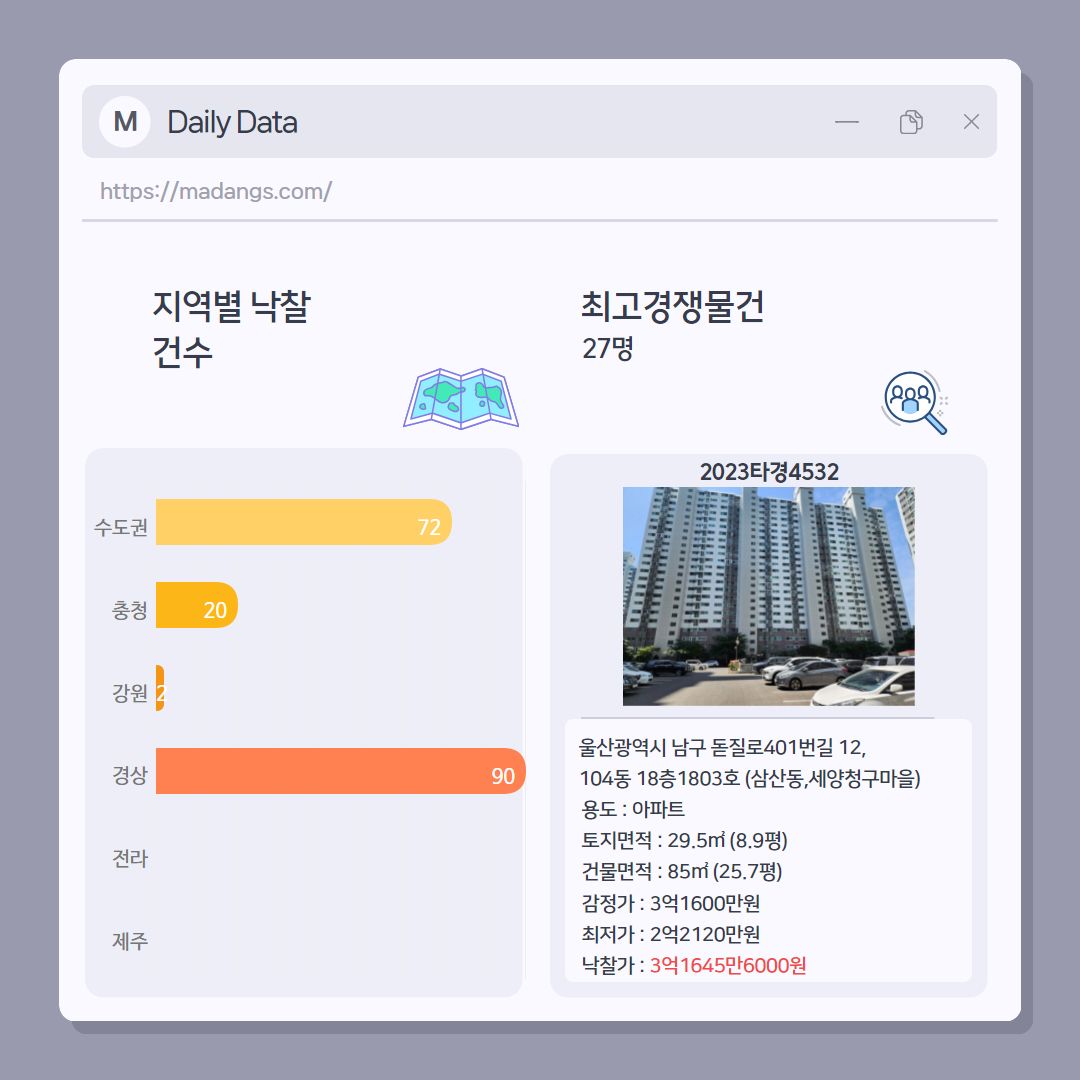
Task: Click the minimize dash icon
Action: coord(847,122)
